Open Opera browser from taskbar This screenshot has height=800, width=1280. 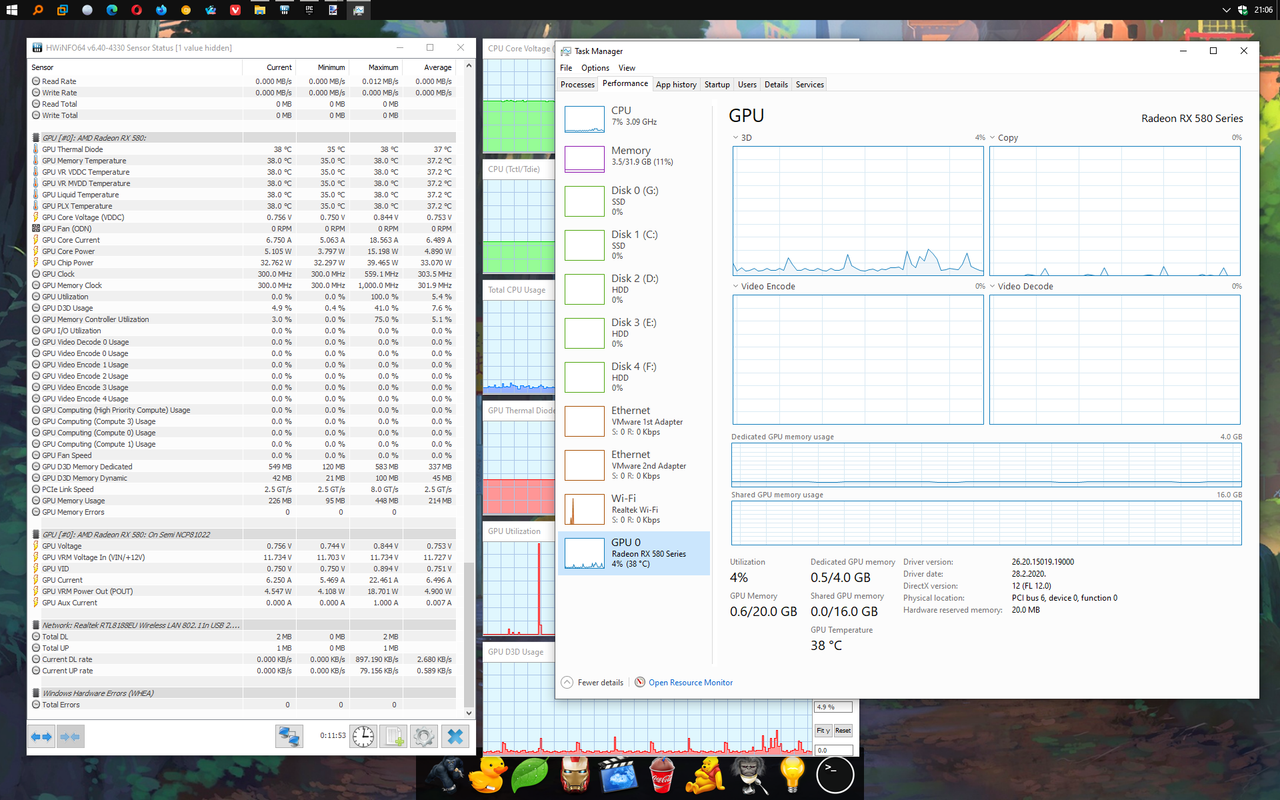coord(137,10)
